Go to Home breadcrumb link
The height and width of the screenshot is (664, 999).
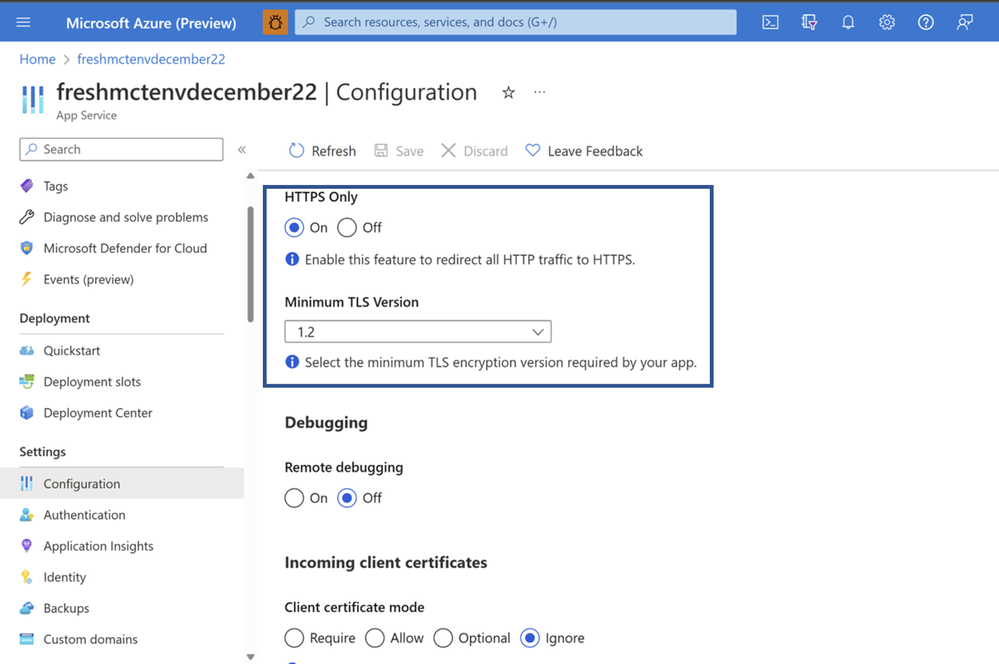38,59
